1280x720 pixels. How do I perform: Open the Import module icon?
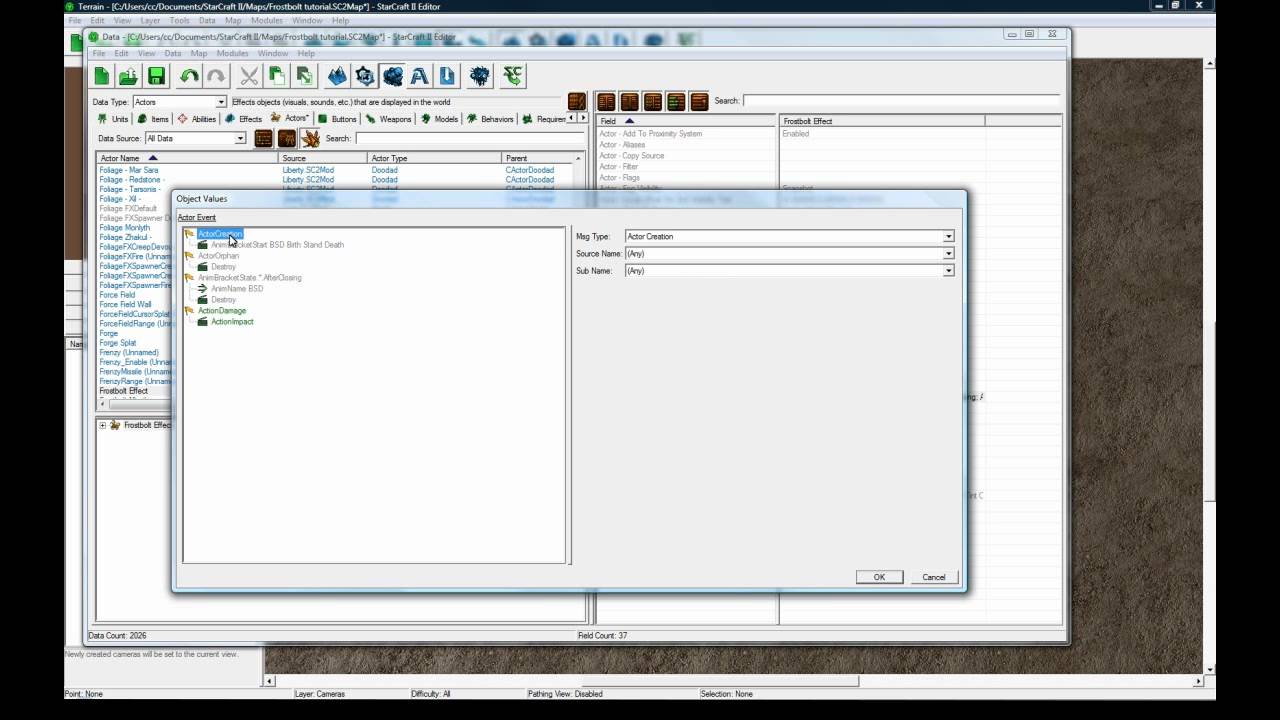447,76
